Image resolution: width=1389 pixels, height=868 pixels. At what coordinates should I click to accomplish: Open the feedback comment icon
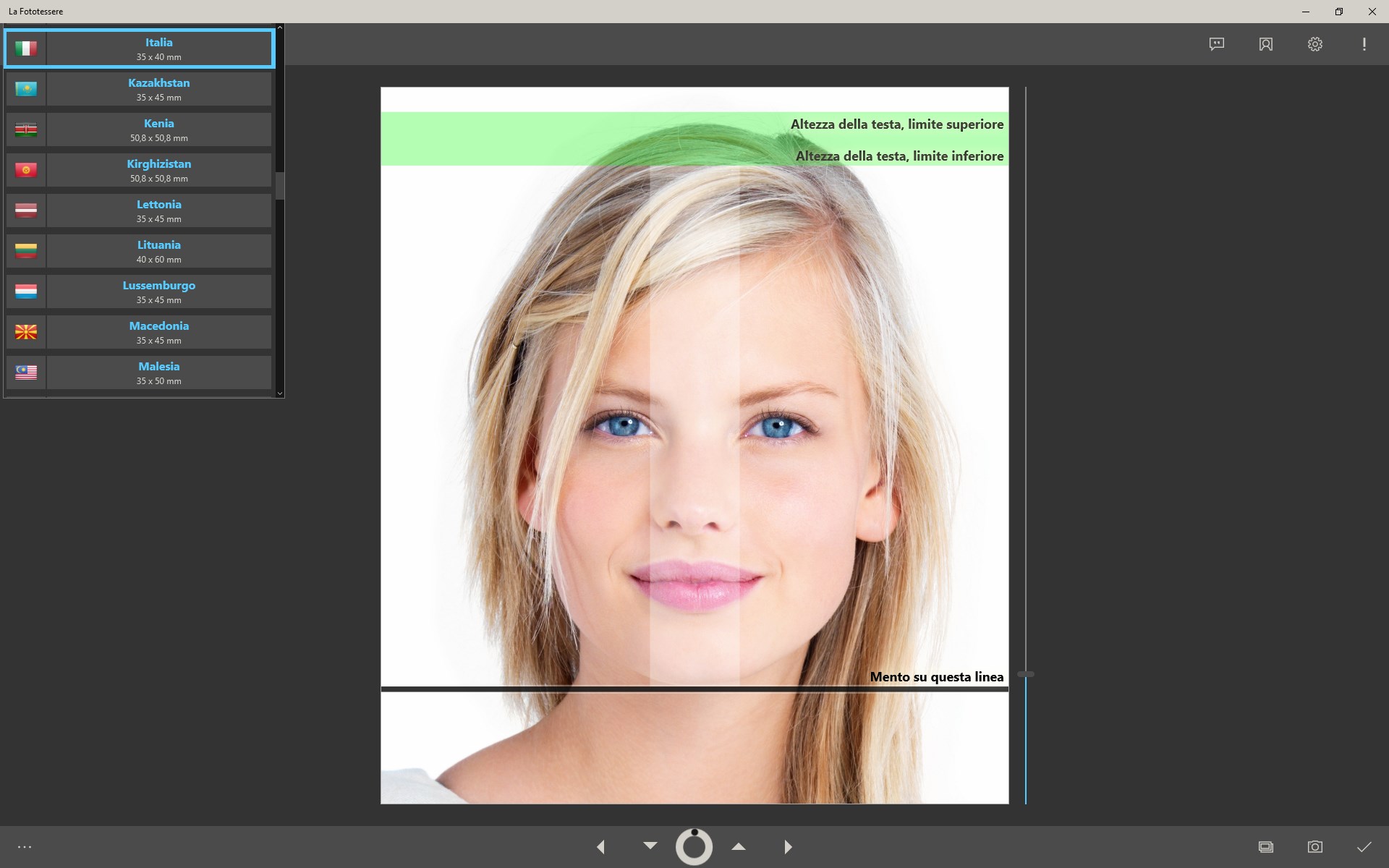coord(1217,44)
